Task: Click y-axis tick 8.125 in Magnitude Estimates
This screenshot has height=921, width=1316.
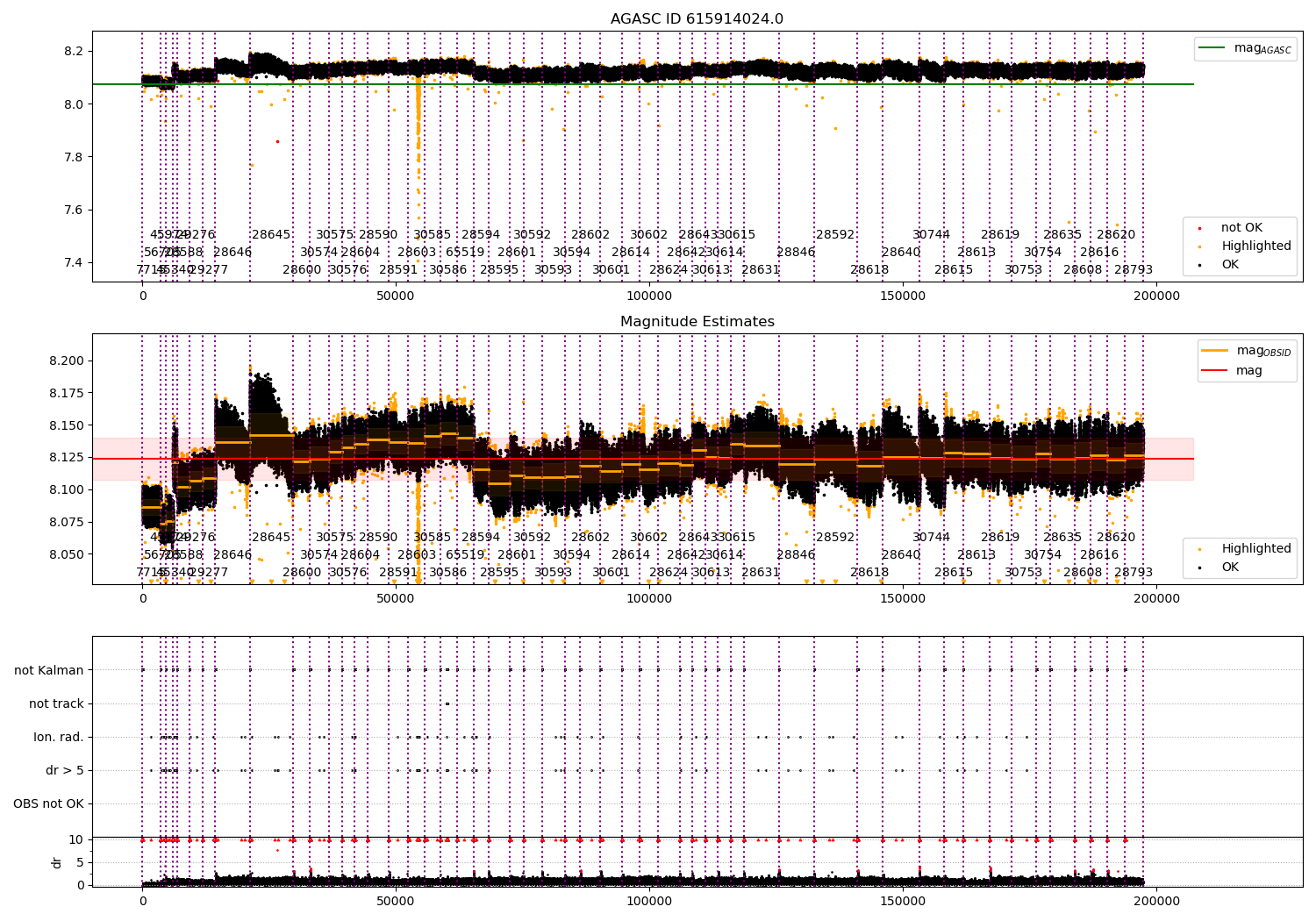Action: tap(68, 457)
